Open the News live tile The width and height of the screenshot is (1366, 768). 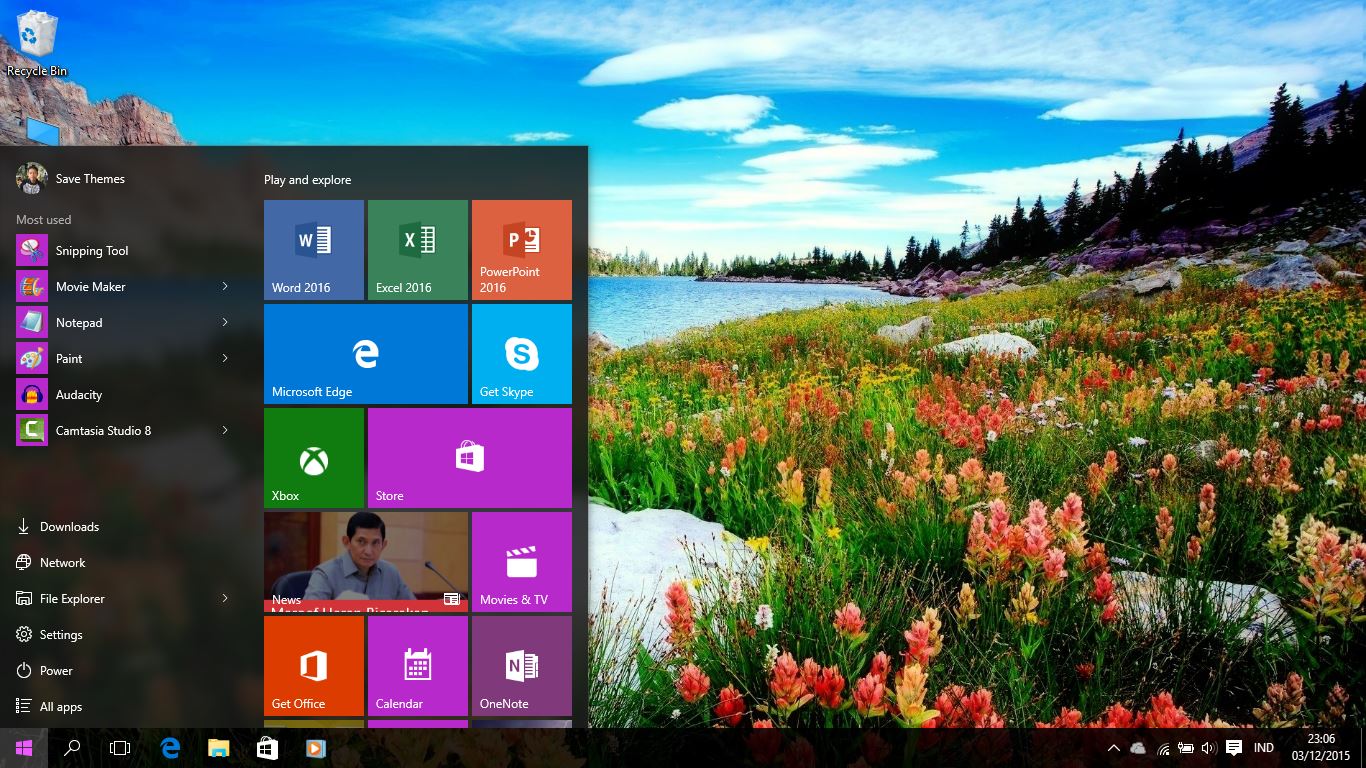366,562
